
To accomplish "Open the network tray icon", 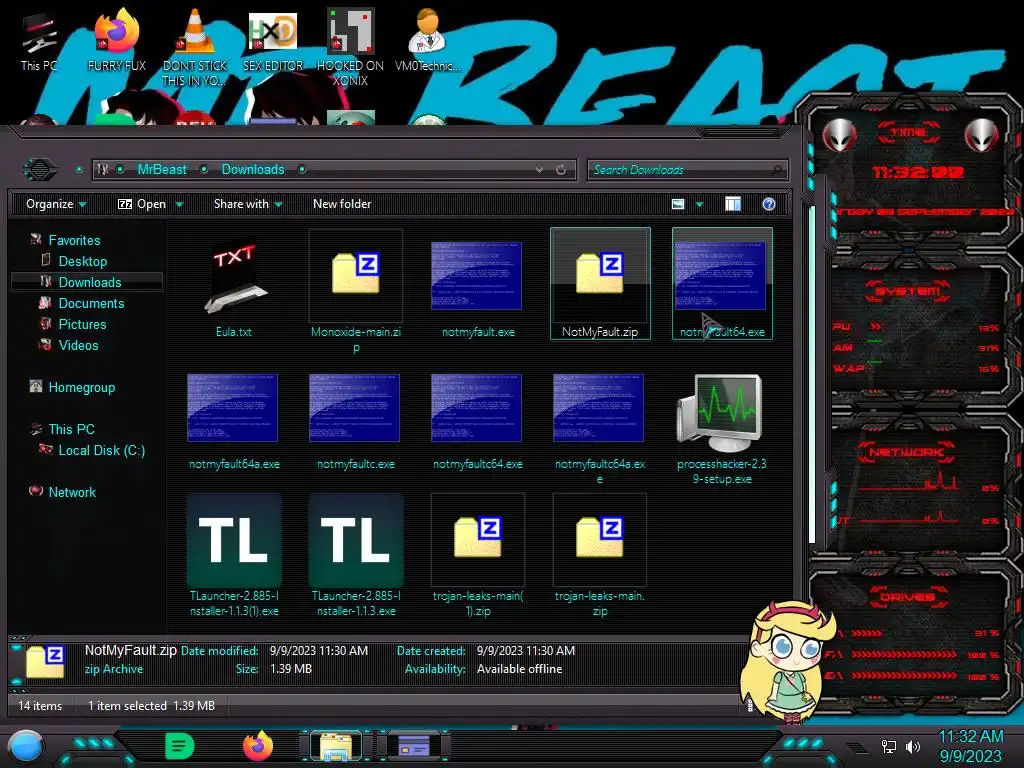I will click(x=889, y=746).
